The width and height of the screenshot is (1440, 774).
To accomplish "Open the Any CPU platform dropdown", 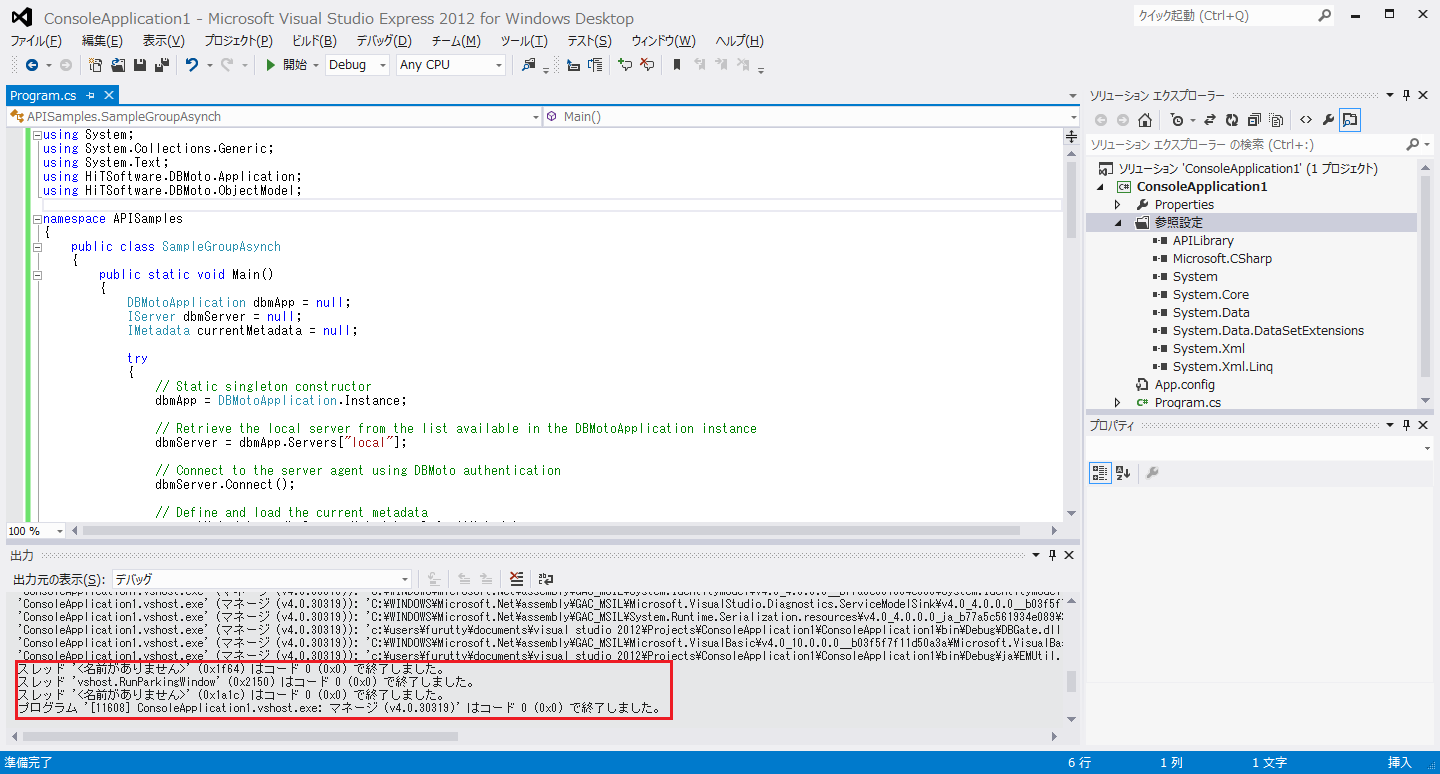I will 451,65.
